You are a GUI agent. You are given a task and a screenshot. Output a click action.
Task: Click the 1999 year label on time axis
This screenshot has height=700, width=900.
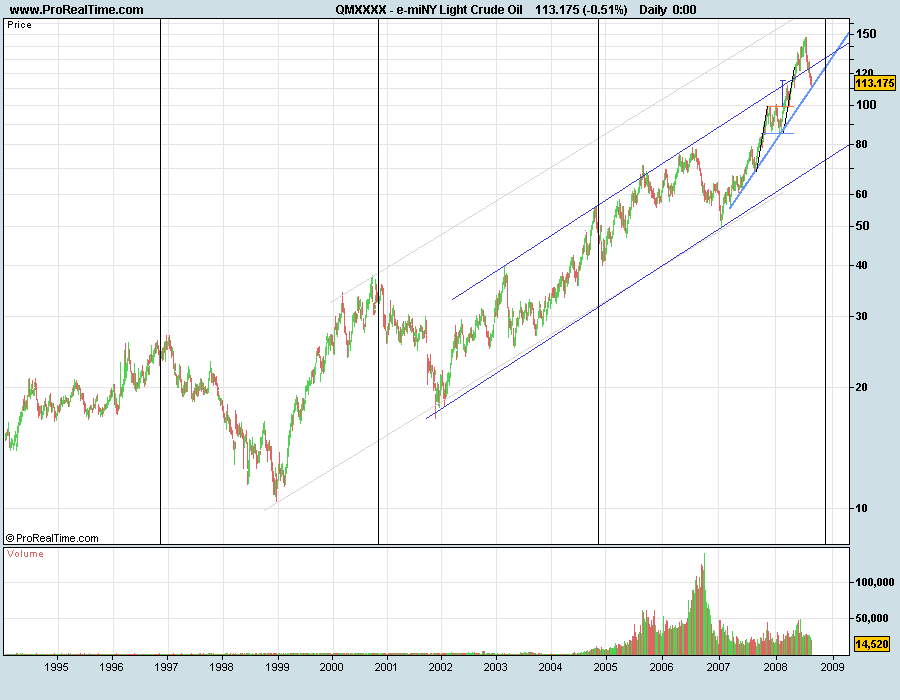[x=277, y=667]
